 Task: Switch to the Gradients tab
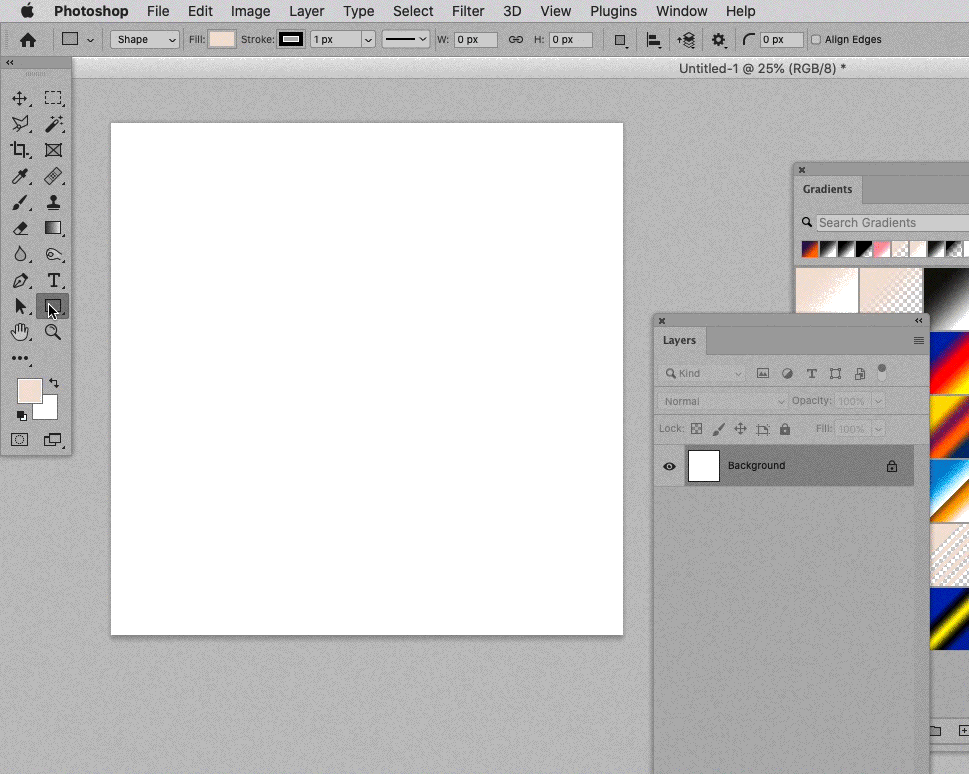[x=827, y=189]
